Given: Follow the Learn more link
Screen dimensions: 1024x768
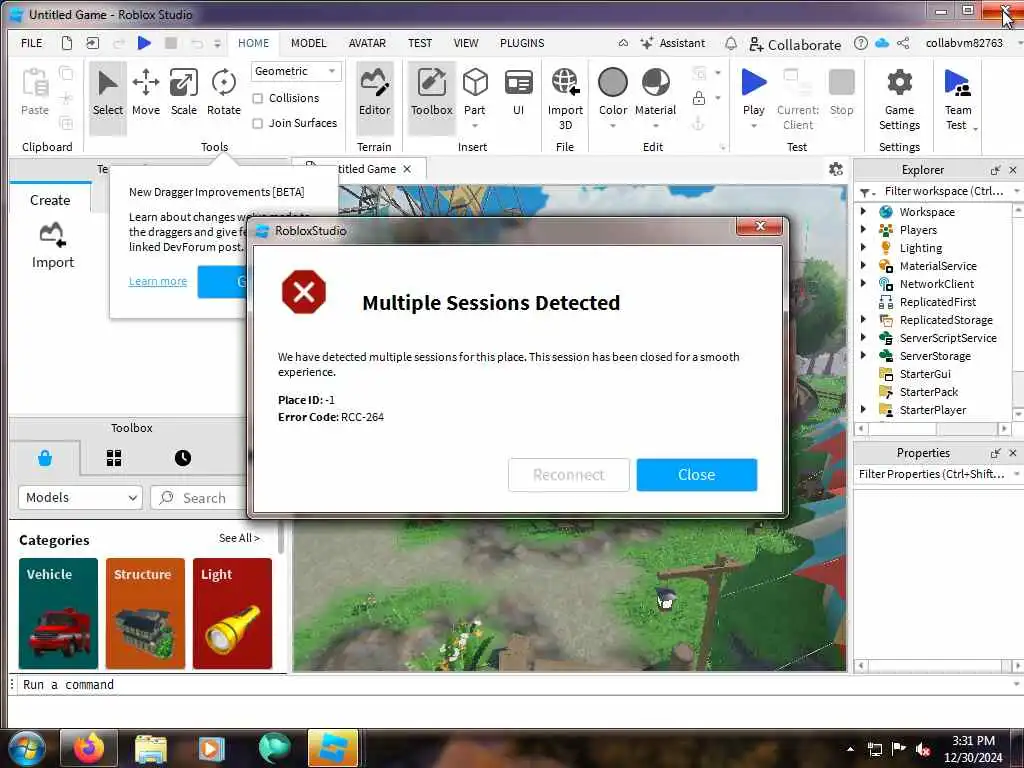Looking at the screenshot, I should pyautogui.click(x=157, y=281).
